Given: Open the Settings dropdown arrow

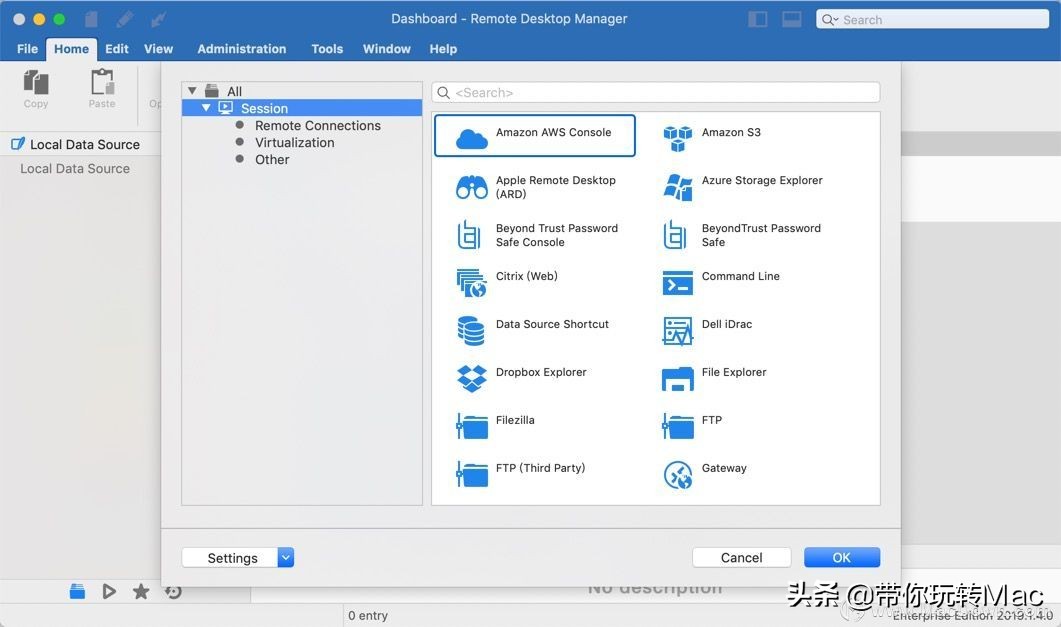Looking at the screenshot, I should click(x=286, y=558).
